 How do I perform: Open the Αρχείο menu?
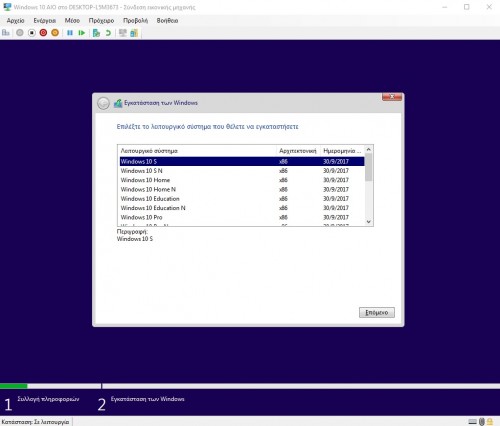(16, 21)
